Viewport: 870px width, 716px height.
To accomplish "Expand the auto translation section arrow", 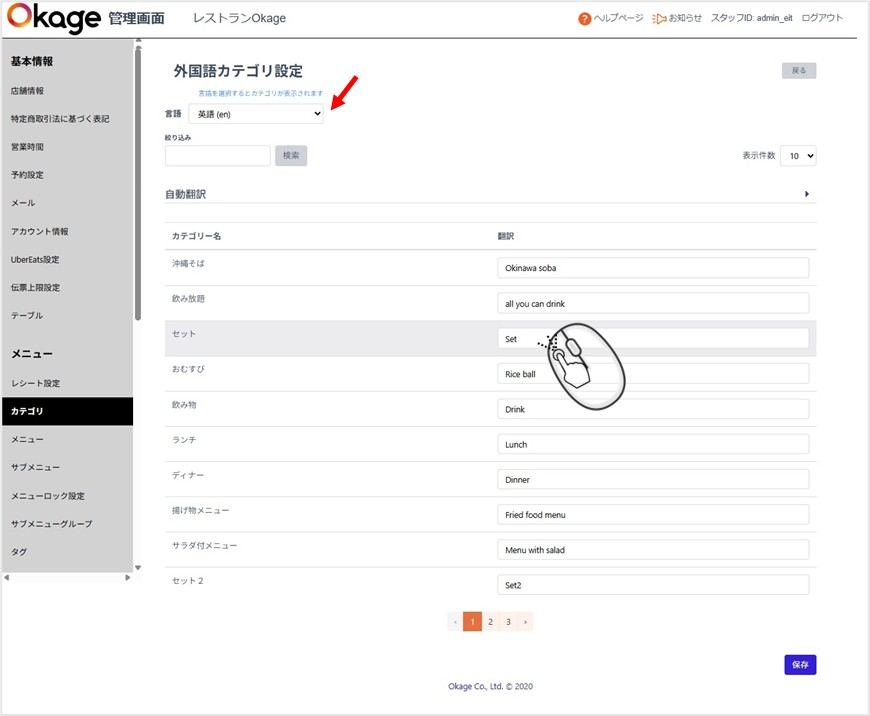I will pyautogui.click(x=807, y=194).
